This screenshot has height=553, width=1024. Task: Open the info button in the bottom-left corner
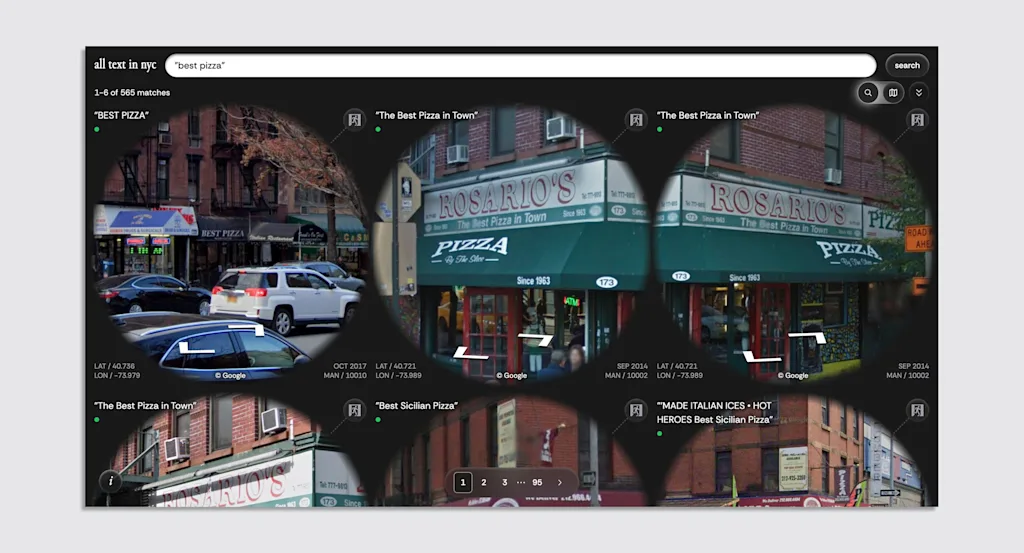coord(111,481)
